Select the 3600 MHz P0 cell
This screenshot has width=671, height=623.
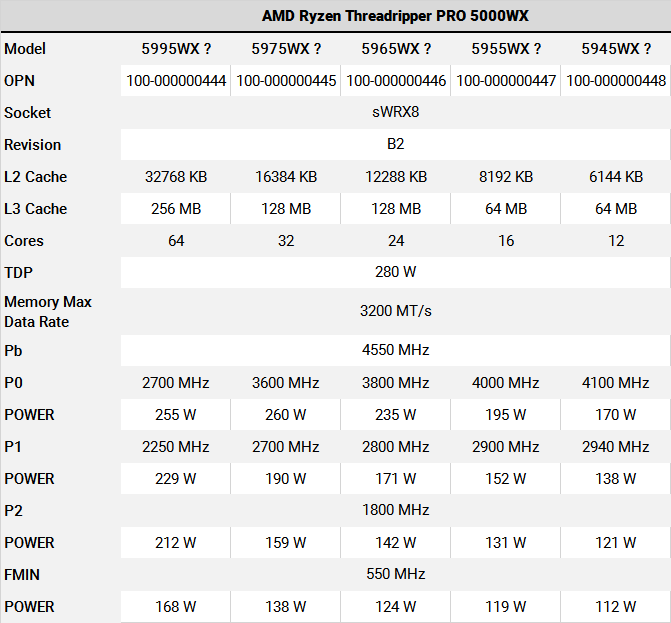pos(286,383)
